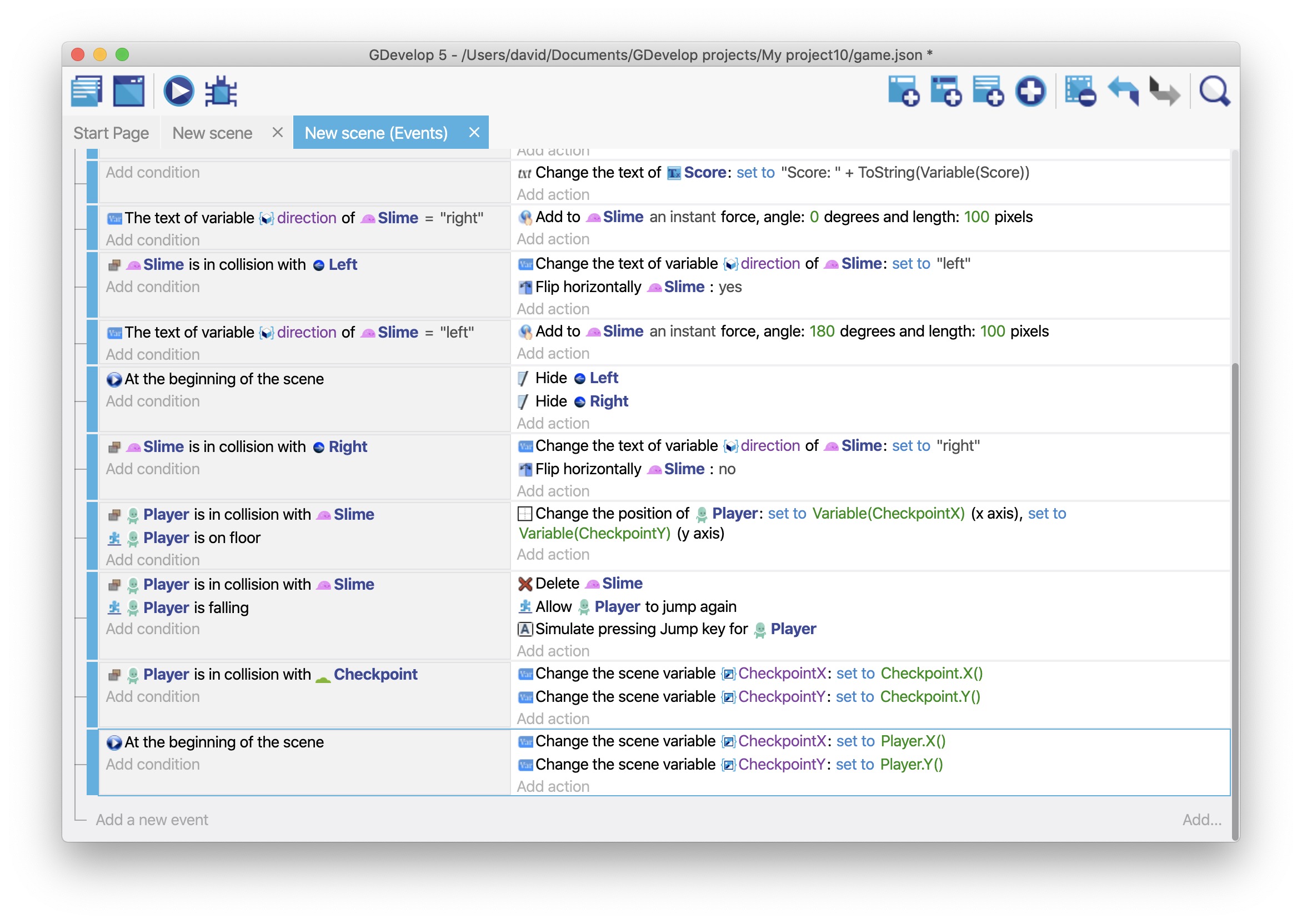Click the circular plus add-other-event icon
Screen dimensions: 1302x924
[x=1030, y=91]
